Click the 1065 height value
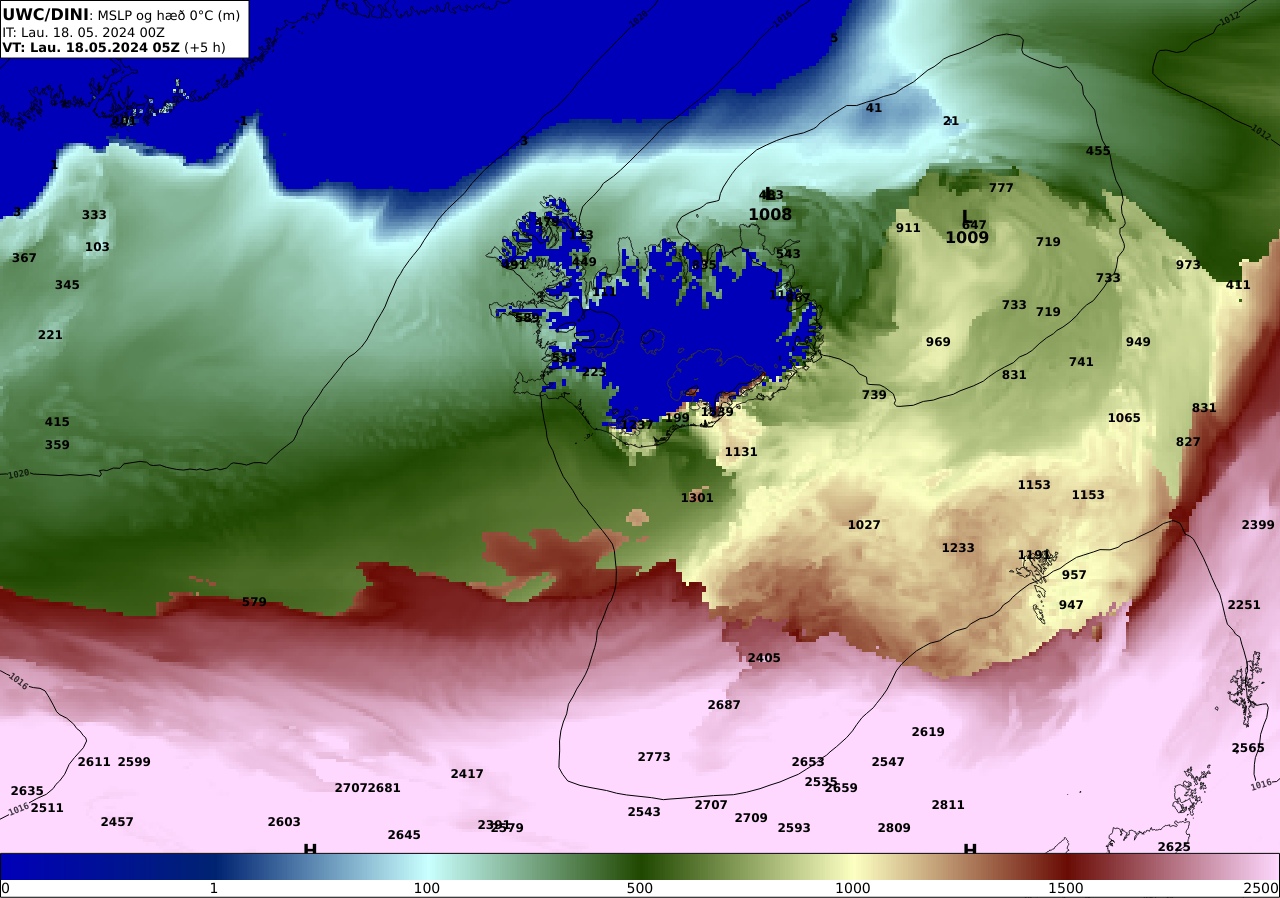Screen dimensions: 1280x898 coord(1124,418)
